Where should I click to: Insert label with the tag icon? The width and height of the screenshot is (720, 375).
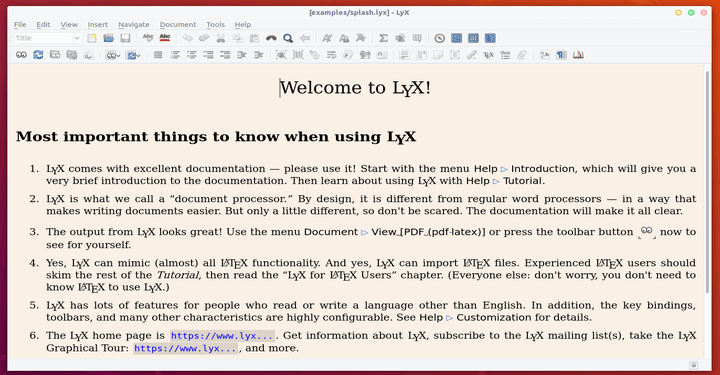tap(315, 55)
